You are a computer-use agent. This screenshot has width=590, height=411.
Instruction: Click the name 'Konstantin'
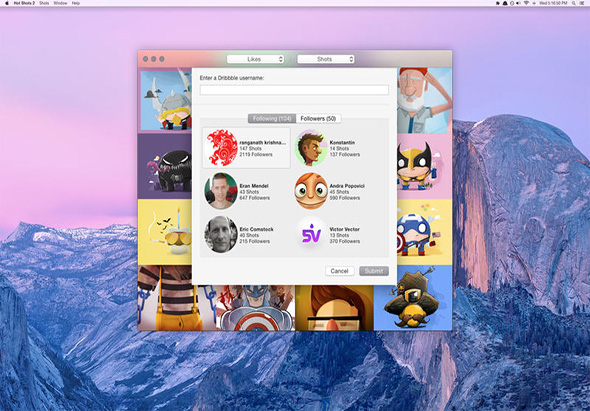342,143
